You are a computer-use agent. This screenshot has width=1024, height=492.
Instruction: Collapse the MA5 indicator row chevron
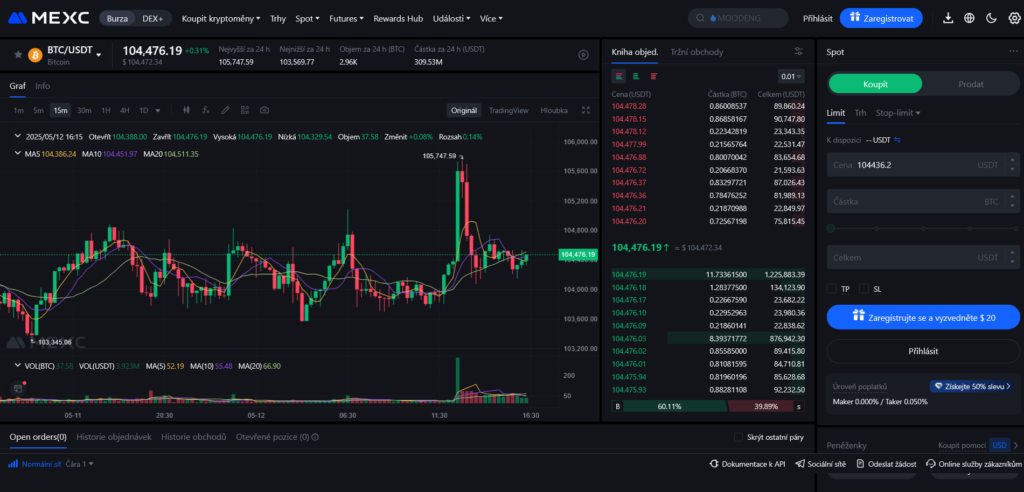pos(18,154)
